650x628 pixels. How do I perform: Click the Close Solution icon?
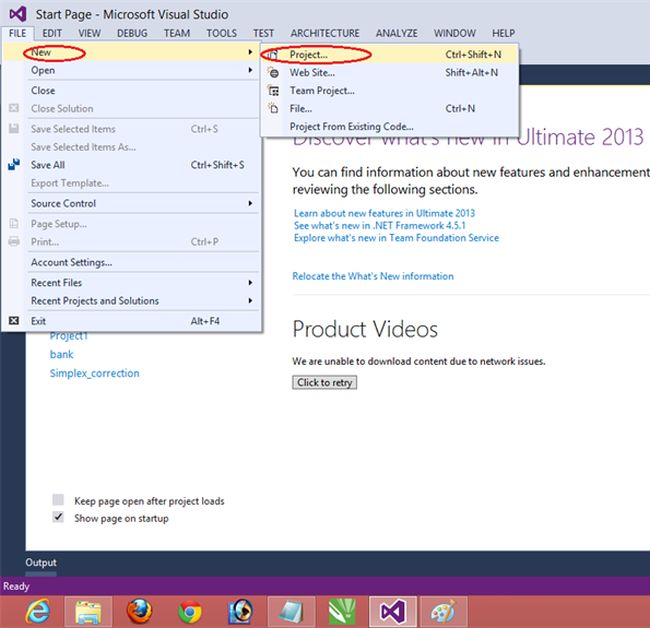pos(14,108)
